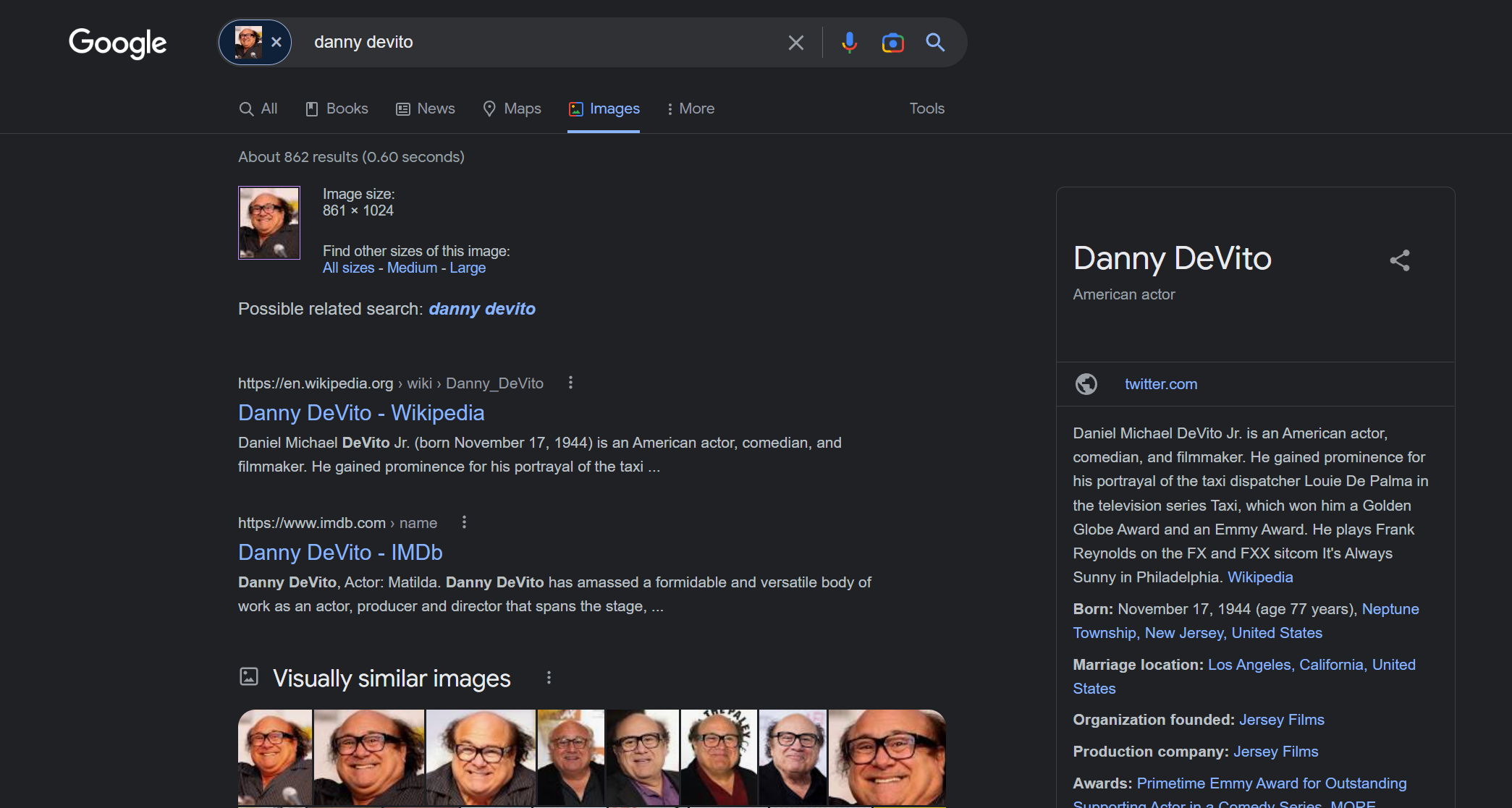Select Large image size link
Screen dimensions: 1512x808
(x=468, y=268)
